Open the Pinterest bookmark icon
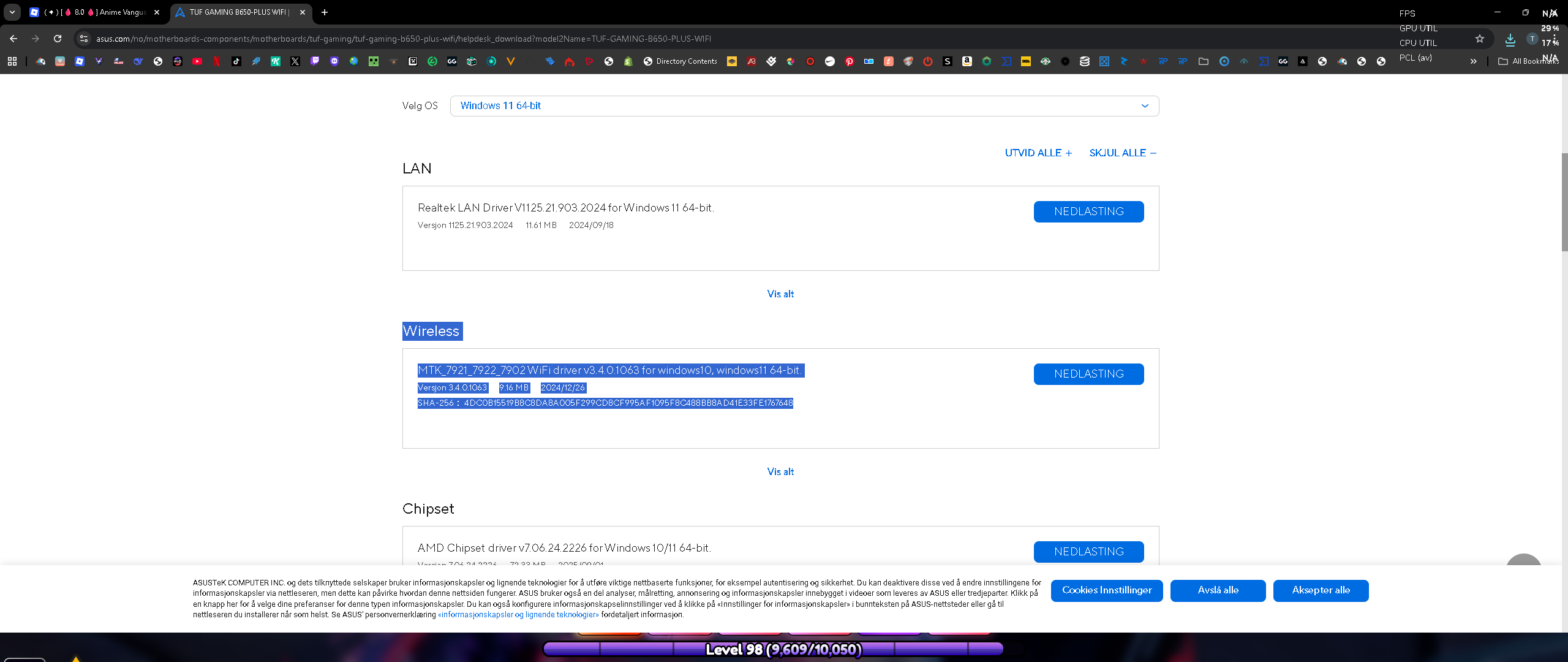 coord(850,61)
